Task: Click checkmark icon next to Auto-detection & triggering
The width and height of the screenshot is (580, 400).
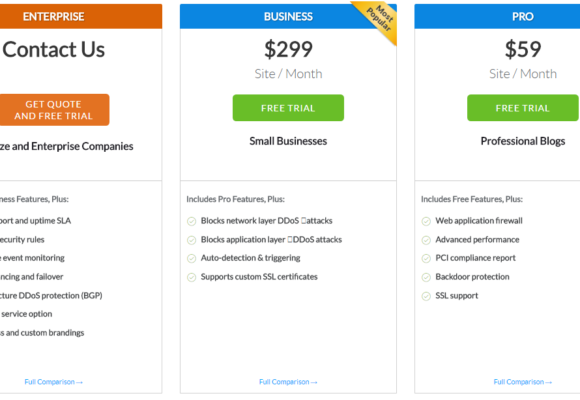Action: tap(191, 258)
